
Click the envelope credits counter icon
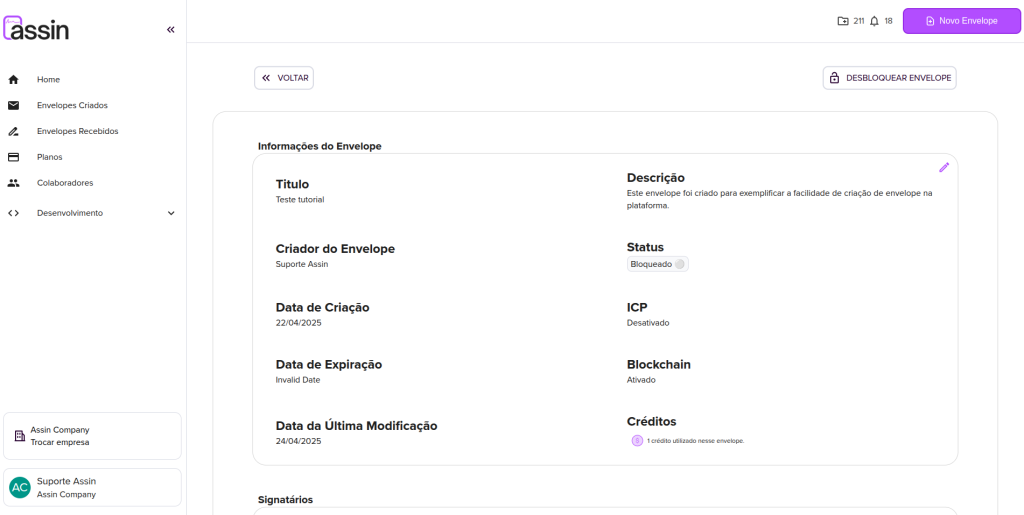click(843, 21)
